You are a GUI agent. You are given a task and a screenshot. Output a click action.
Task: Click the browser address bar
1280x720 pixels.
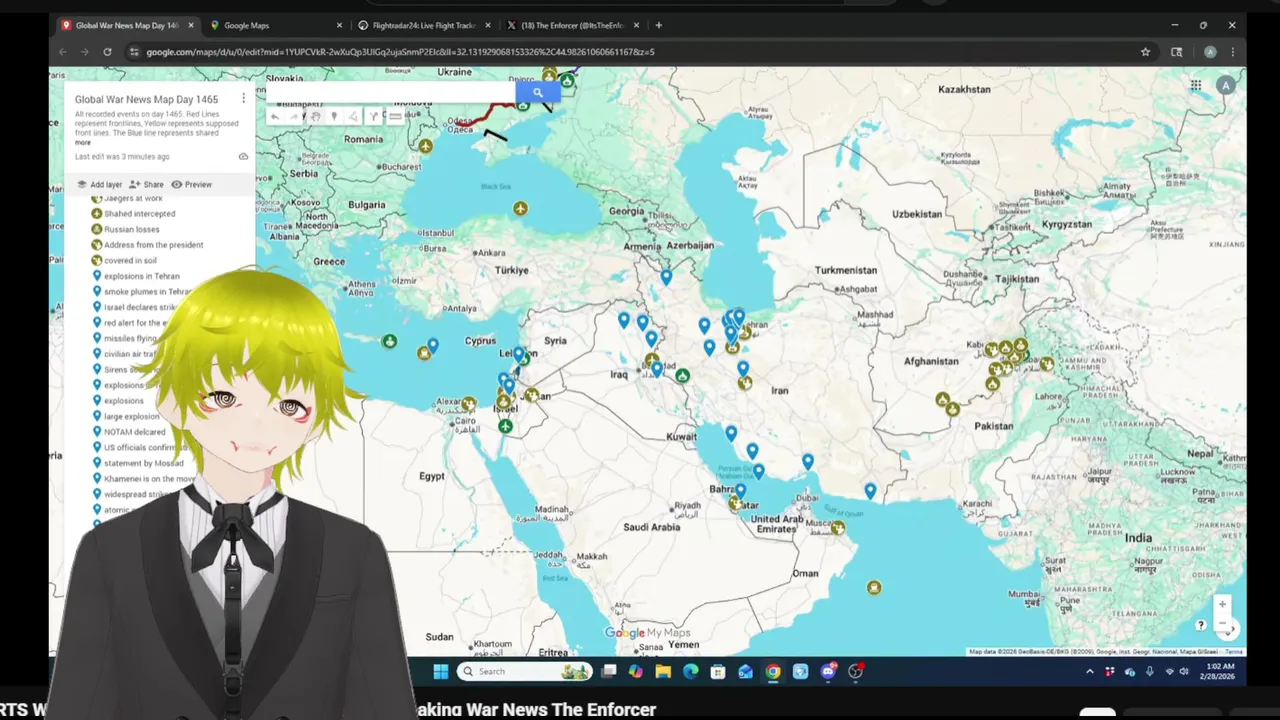click(640, 52)
